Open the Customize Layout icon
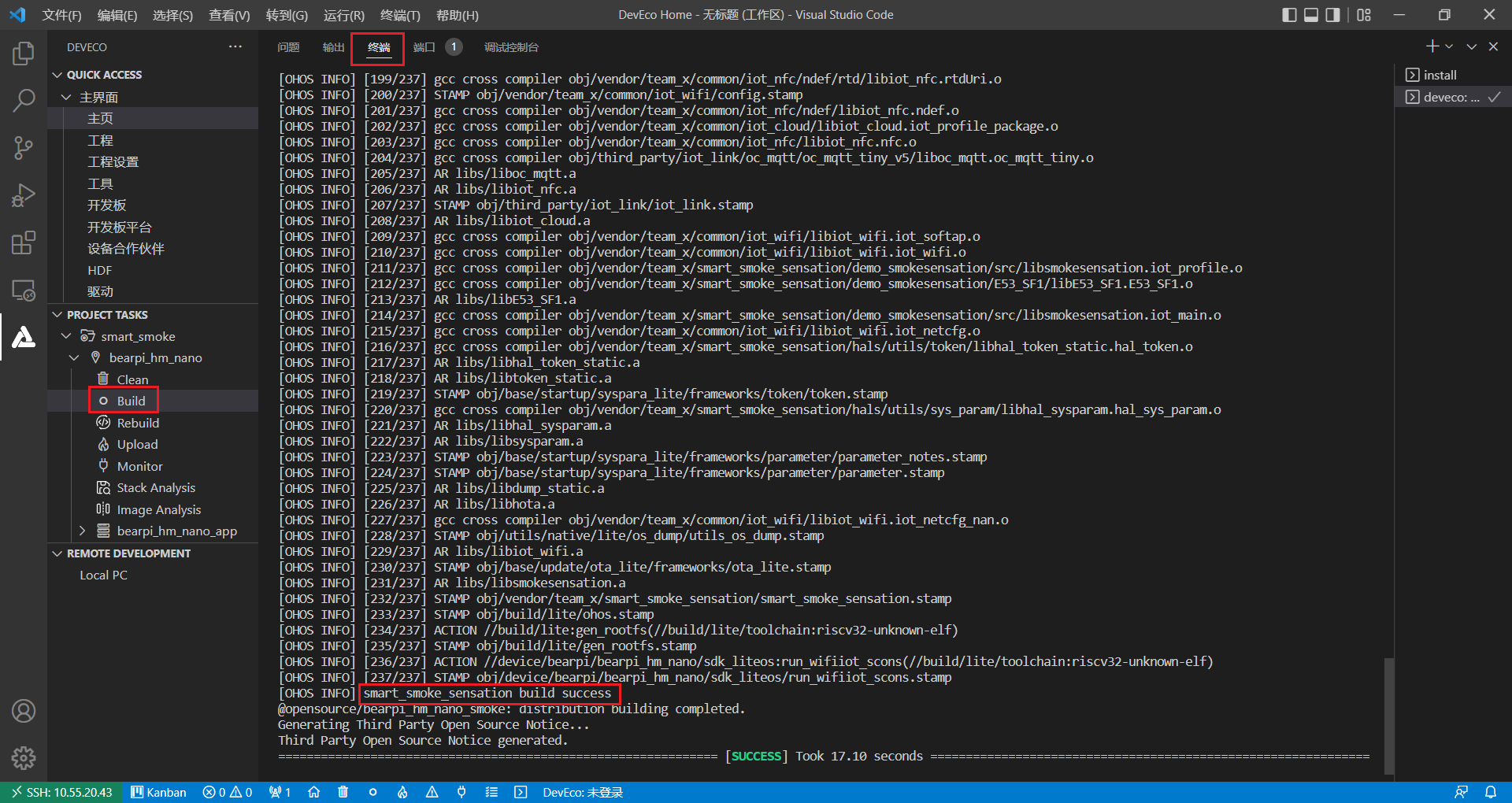Image resolution: width=1512 pixels, height=803 pixels. [1364, 15]
